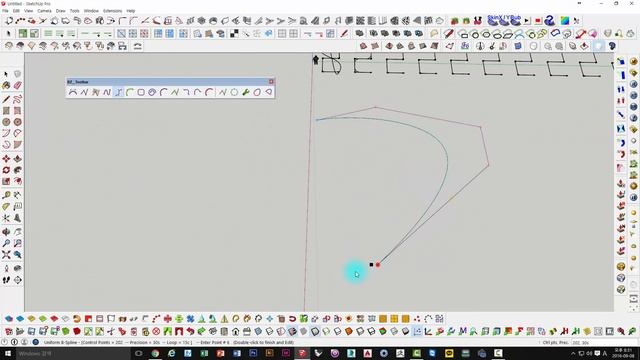Click the multicolor square icon in top toolbar
This screenshot has height=360, width=640.
coord(565,20)
